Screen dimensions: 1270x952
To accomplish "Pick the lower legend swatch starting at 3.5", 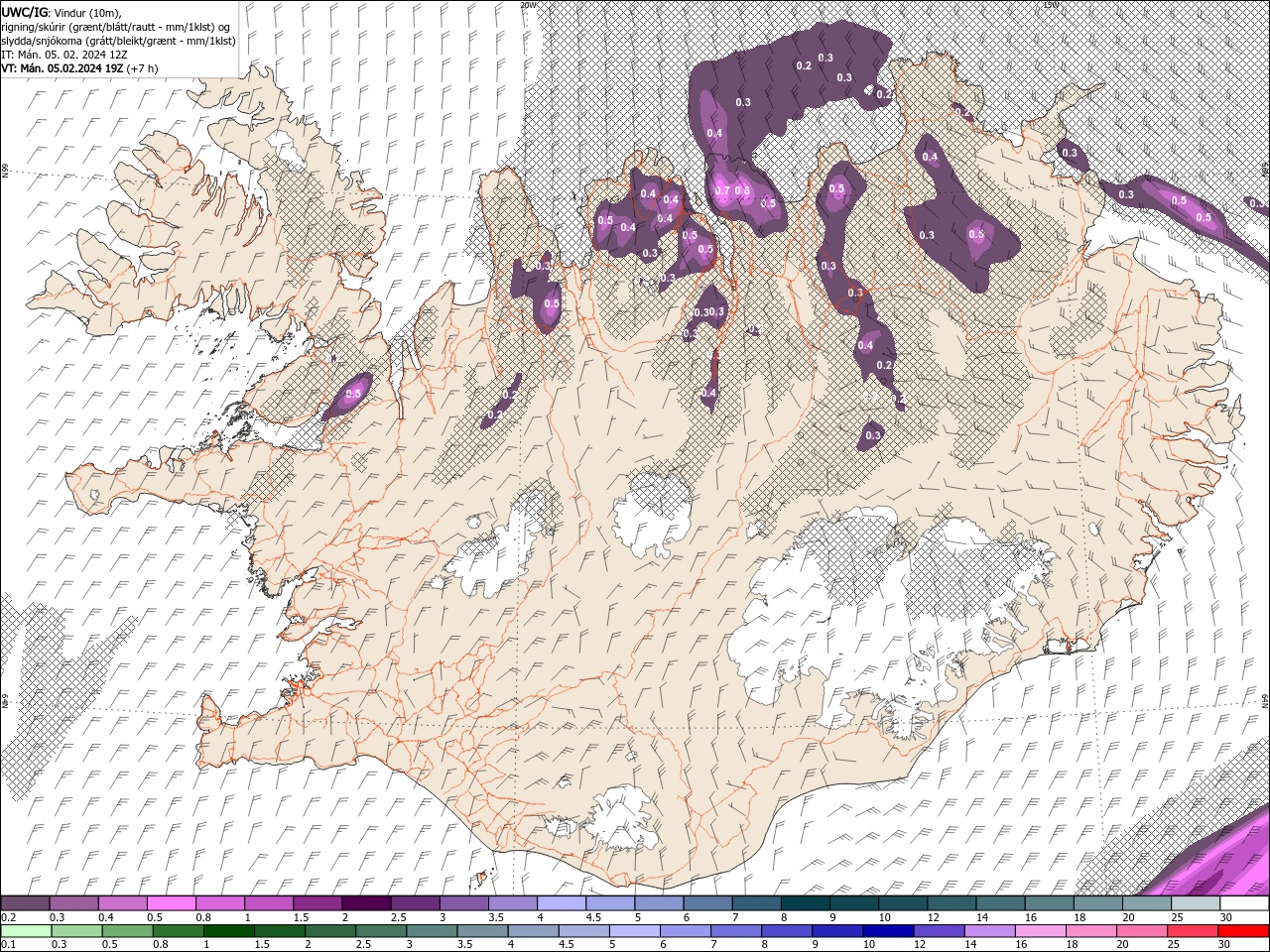I will click(x=482, y=931).
